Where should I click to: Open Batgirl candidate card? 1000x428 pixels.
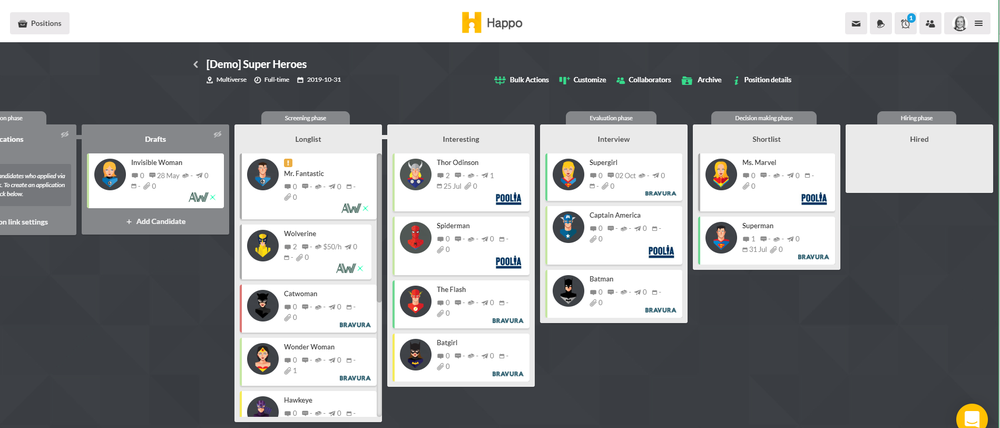pyautogui.click(x=462, y=357)
